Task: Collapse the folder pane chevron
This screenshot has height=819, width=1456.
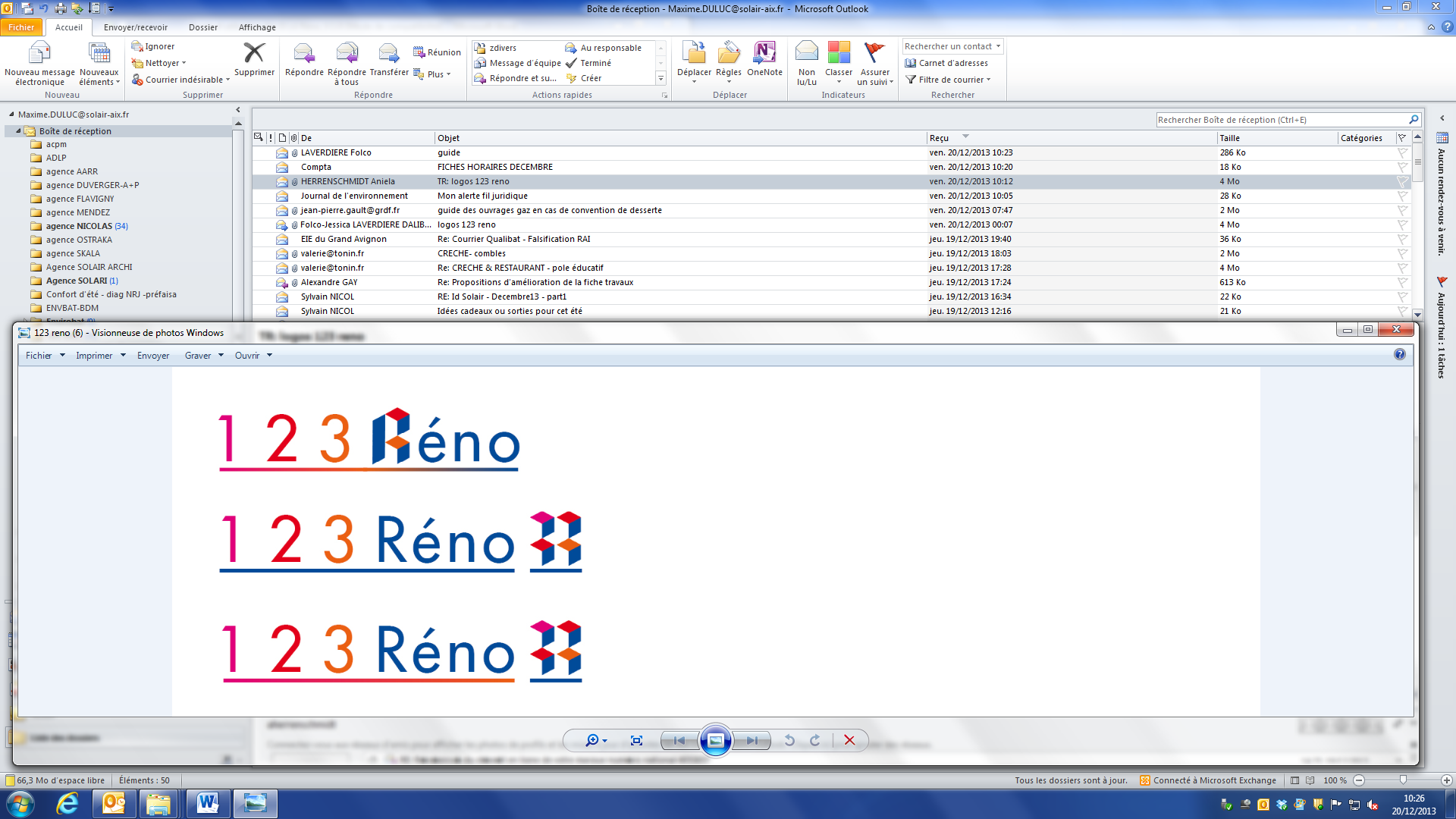Action: tap(238, 110)
